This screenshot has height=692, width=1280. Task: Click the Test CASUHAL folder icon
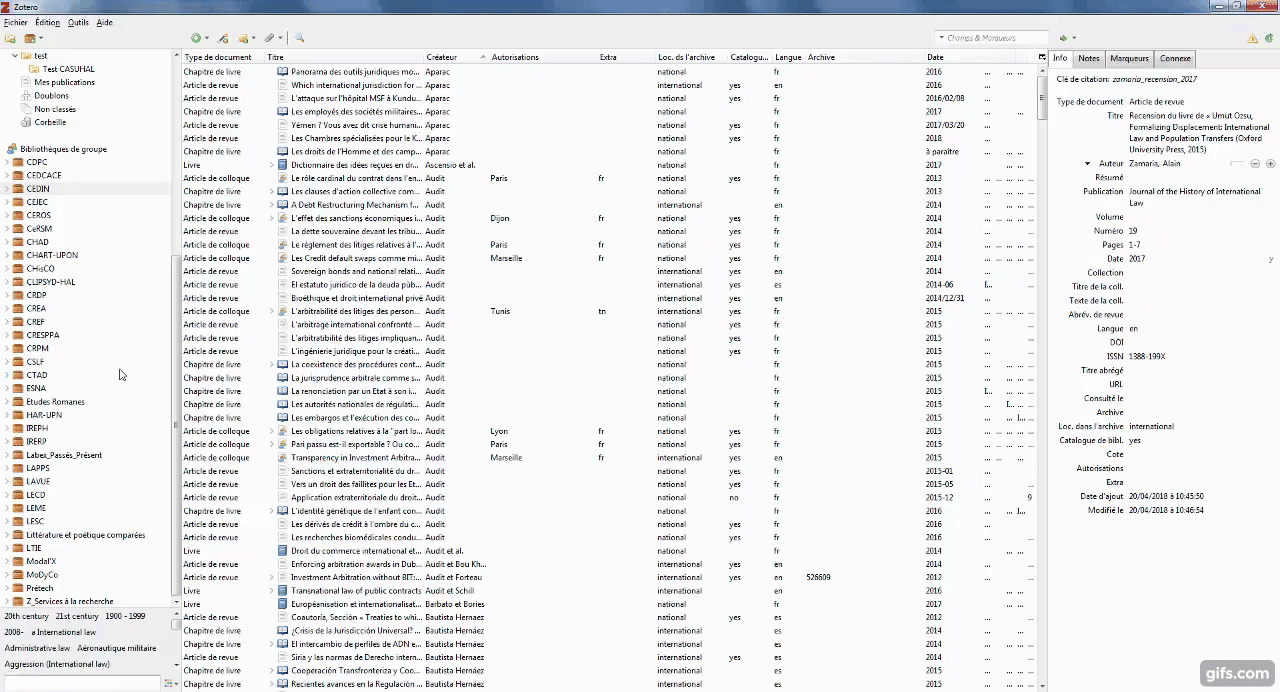pos(34,69)
